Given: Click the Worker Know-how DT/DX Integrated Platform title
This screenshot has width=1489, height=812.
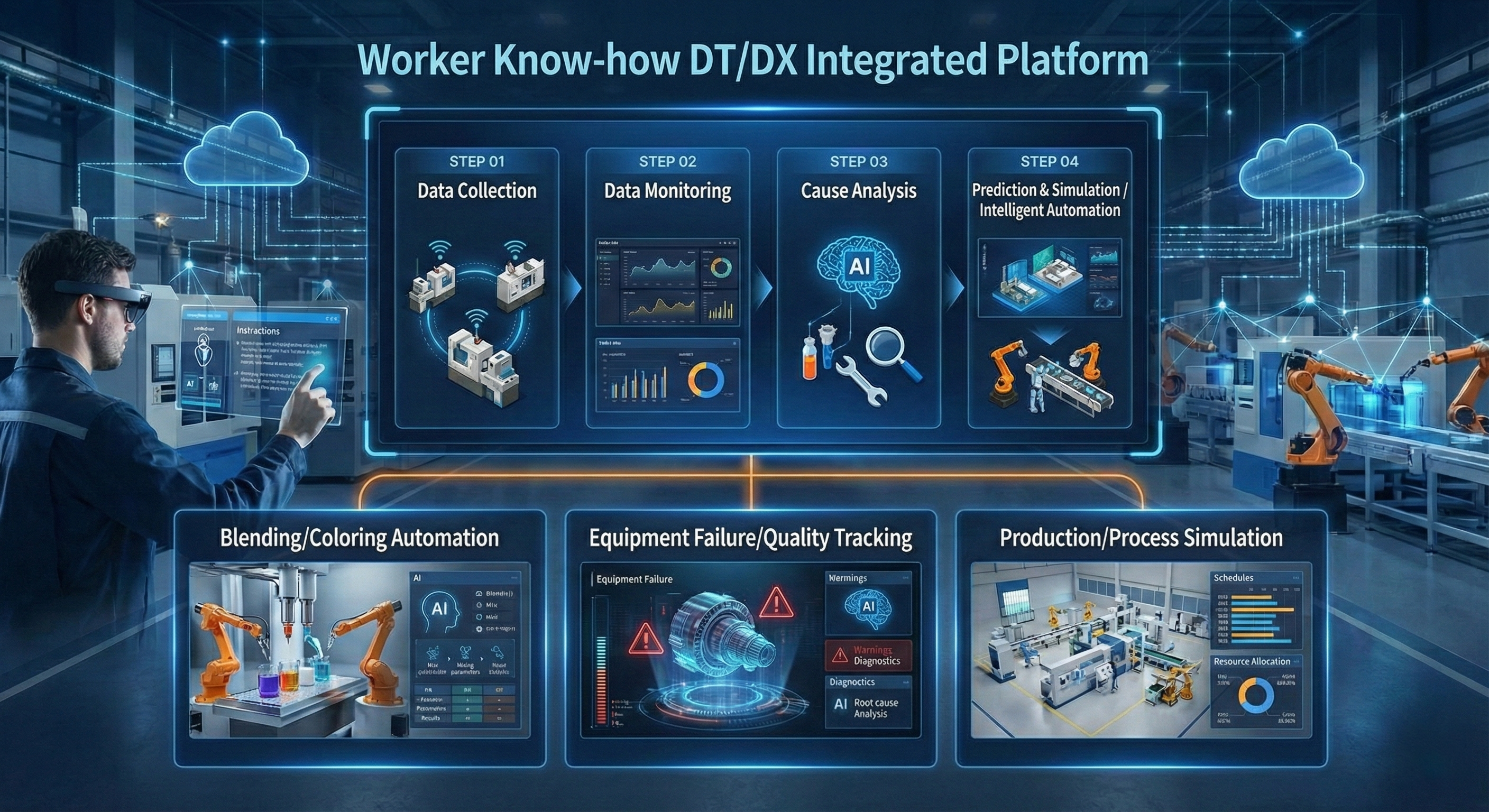Looking at the screenshot, I should (x=752, y=61).
